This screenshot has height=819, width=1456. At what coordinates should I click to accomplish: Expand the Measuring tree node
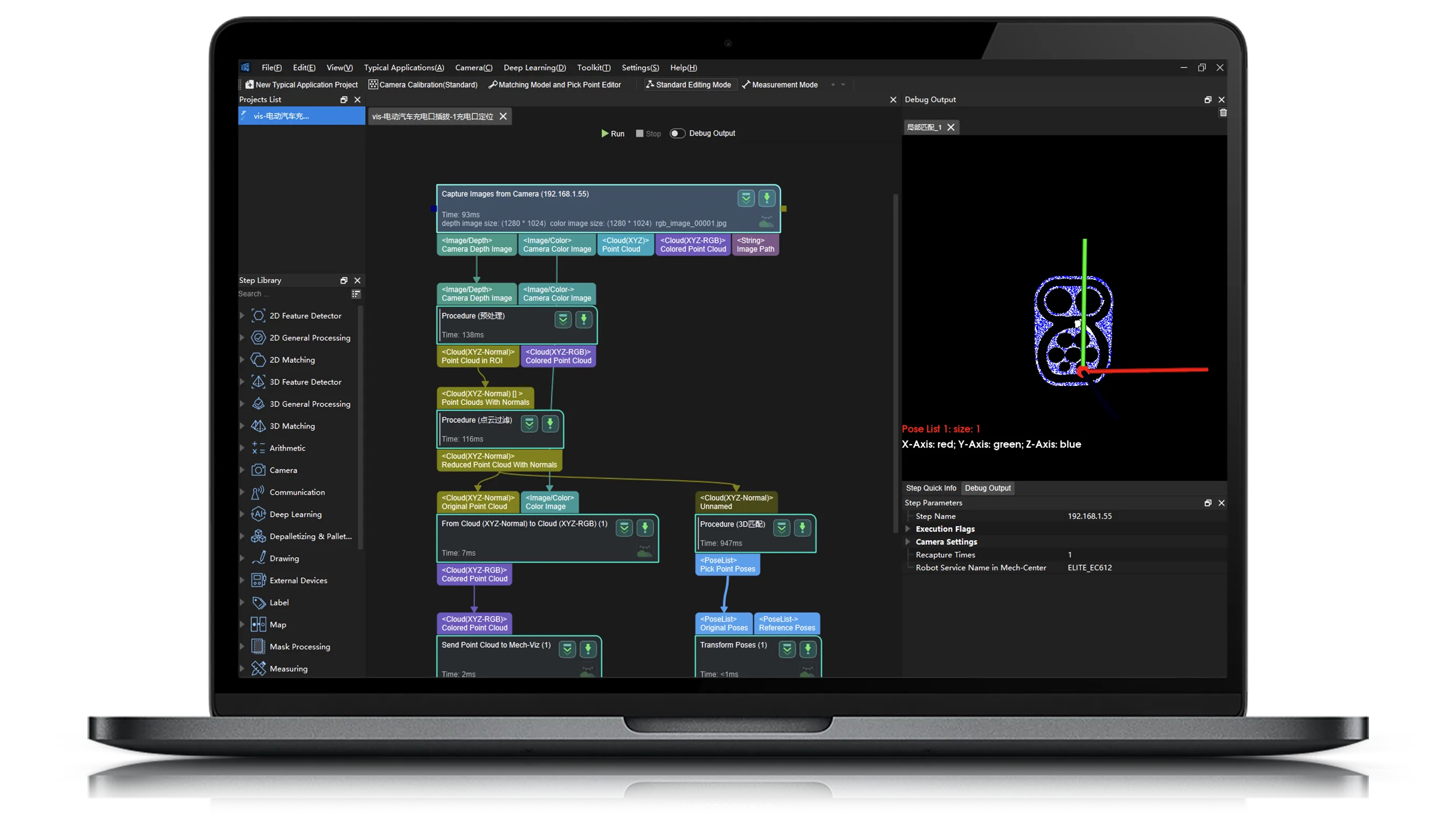click(242, 669)
